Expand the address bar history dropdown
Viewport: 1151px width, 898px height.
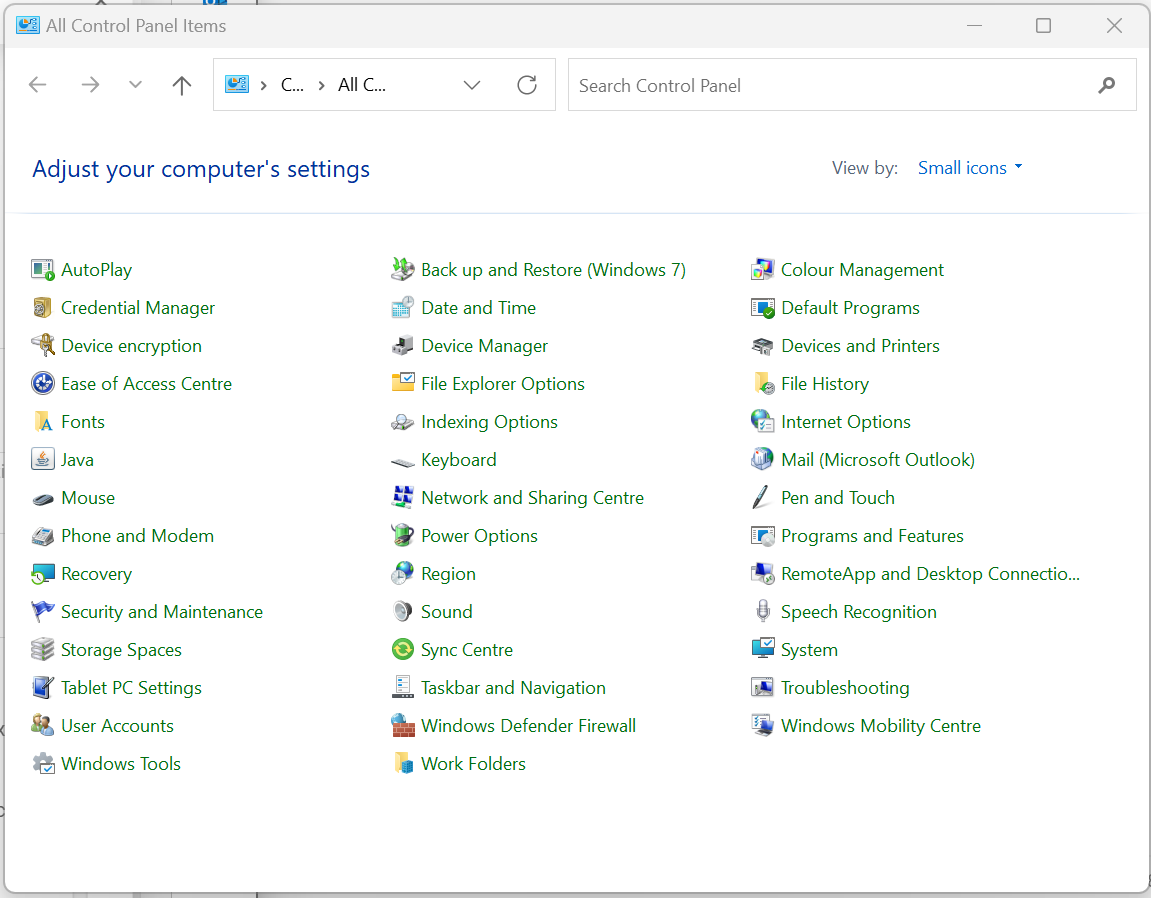pyautogui.click(x=472, y=85)
